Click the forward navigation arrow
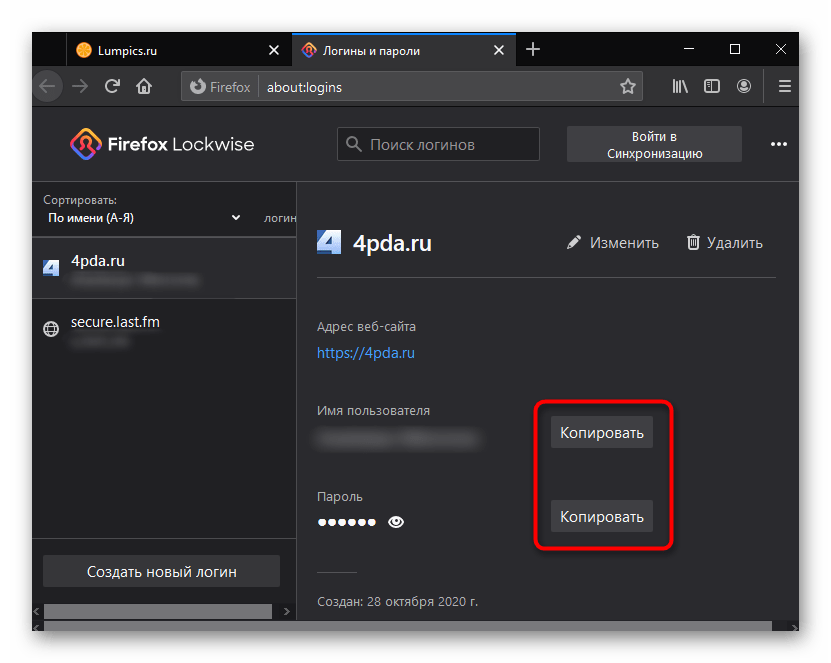 click(80, 86)
